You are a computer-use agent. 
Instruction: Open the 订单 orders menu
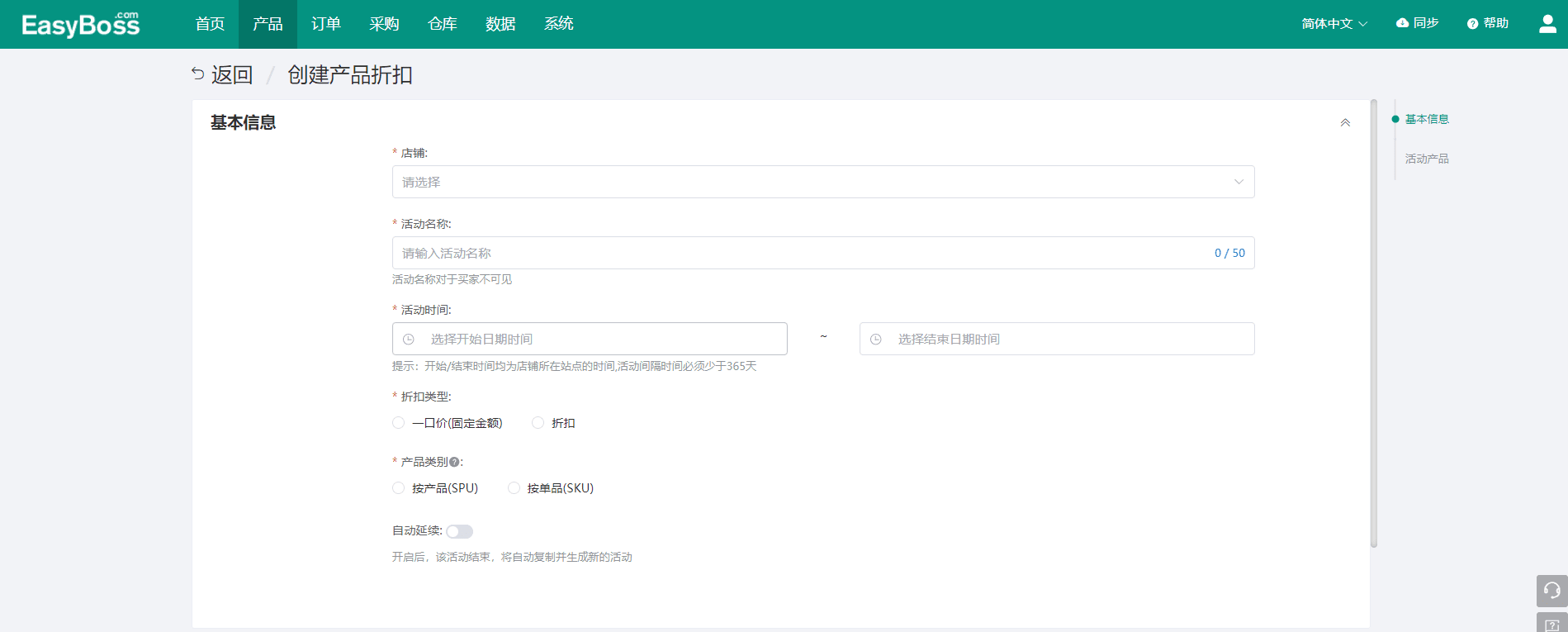[326, 24]
